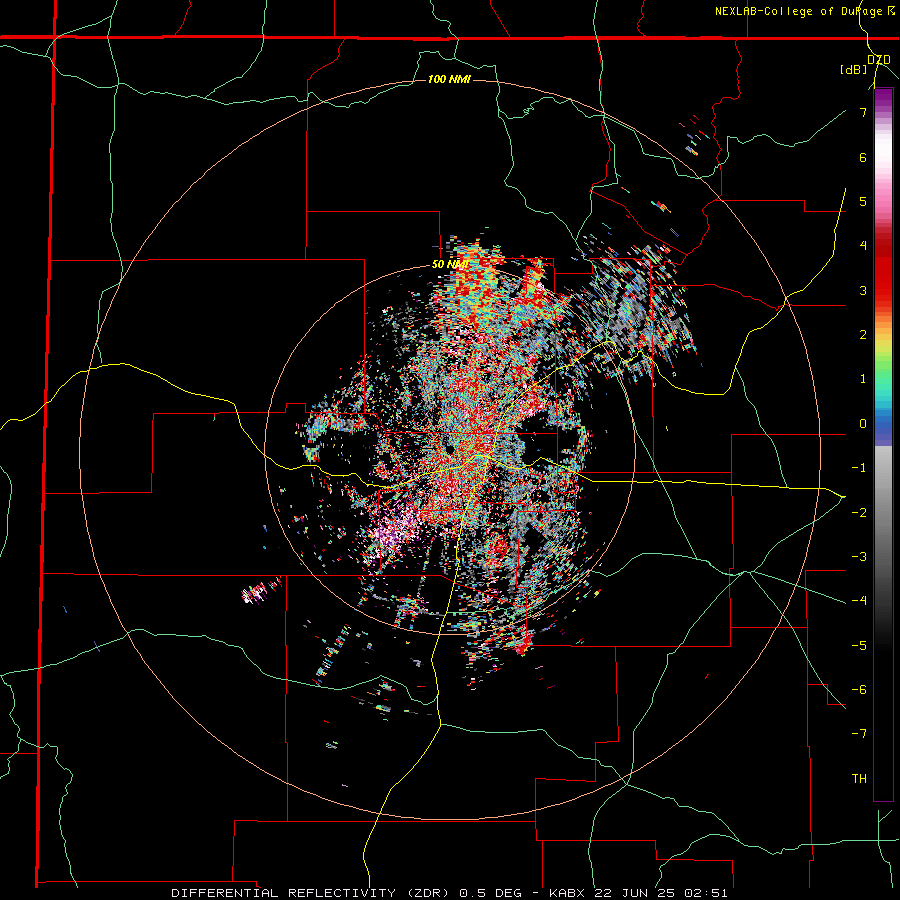Click the 5 value on the color scale
Image resolution: width=900 pixels, height=900 pixels.
863,201
